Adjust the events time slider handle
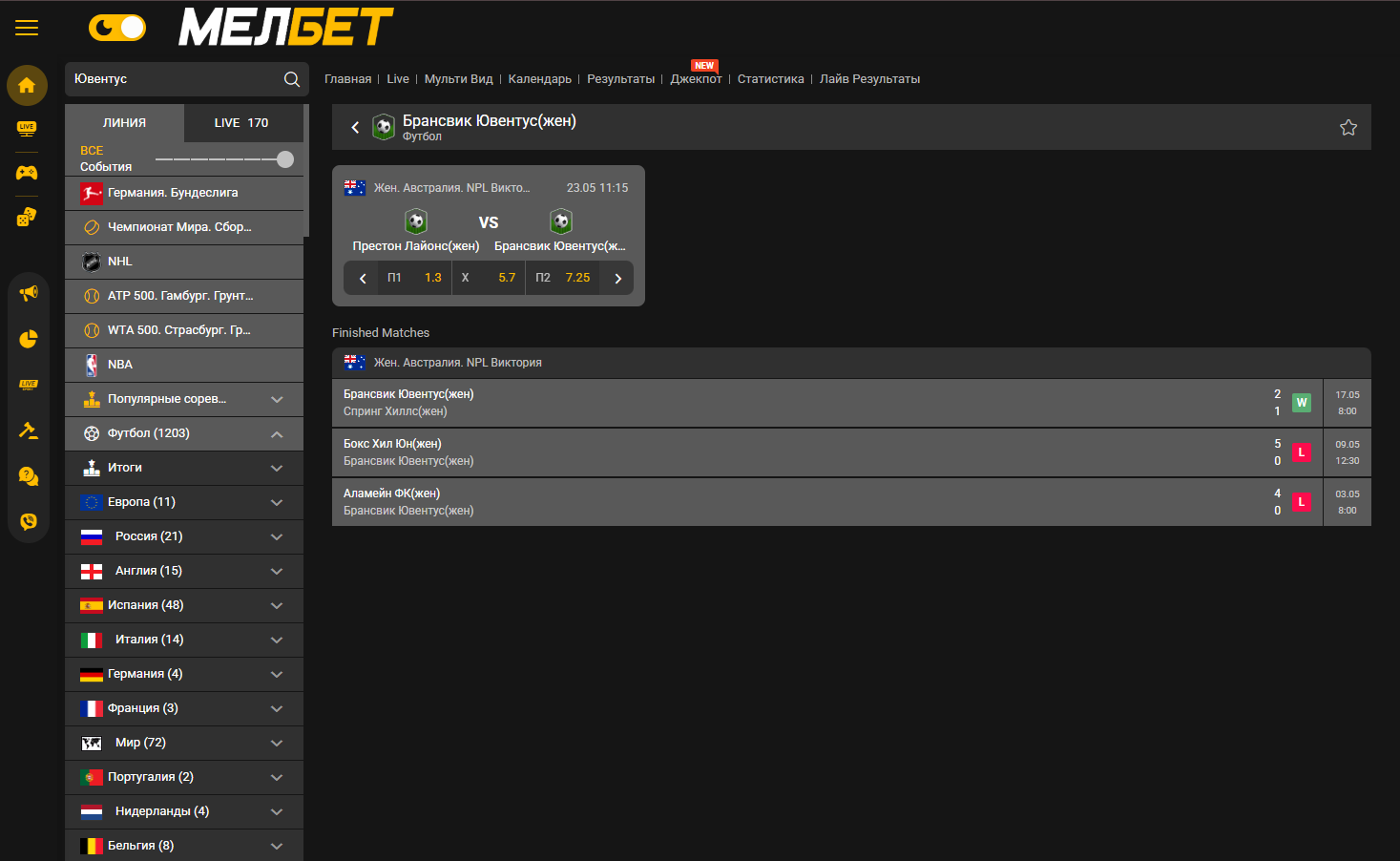Viewport: 1400px width, 861px height. coord(284,159)
